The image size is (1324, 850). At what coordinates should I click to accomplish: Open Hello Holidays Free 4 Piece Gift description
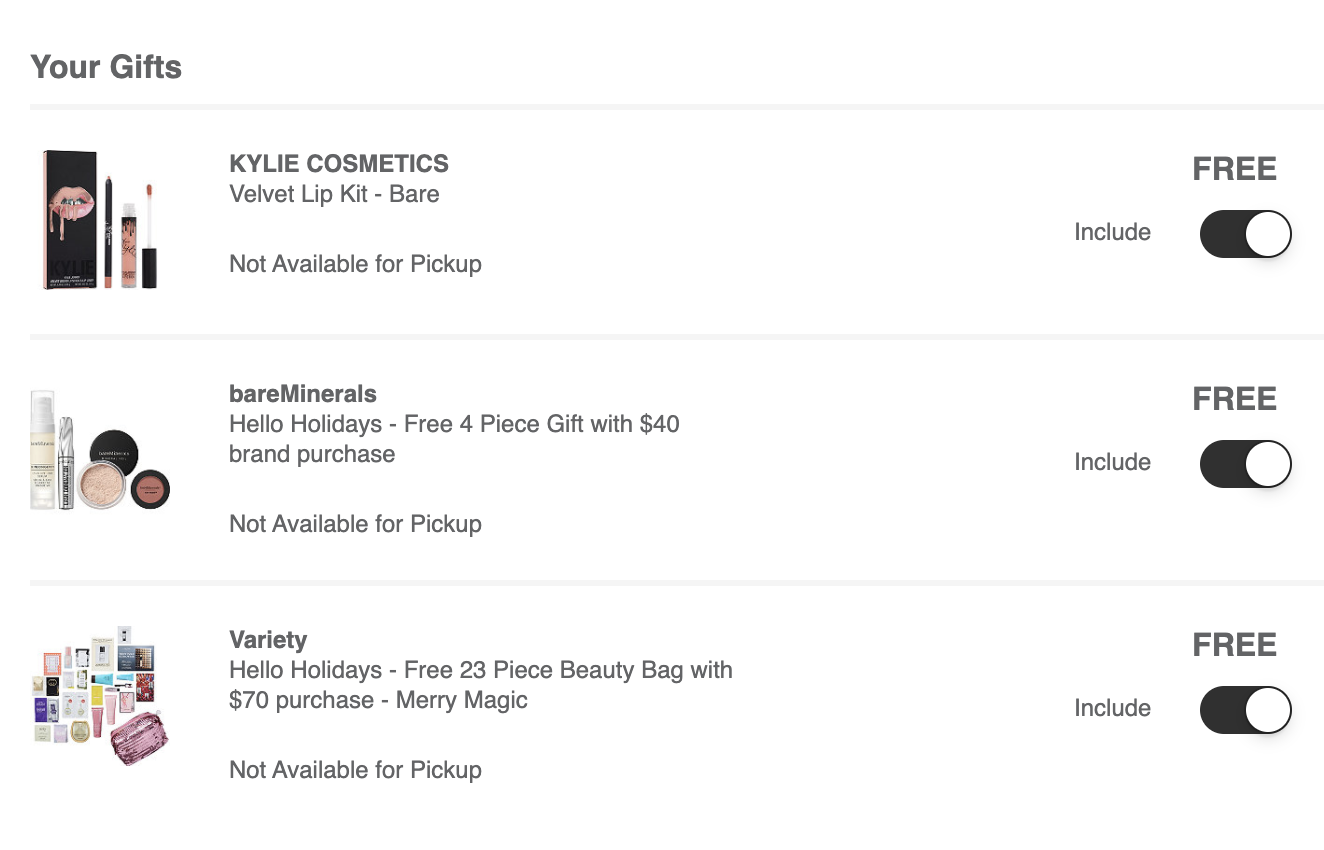(x=454, y=439)
